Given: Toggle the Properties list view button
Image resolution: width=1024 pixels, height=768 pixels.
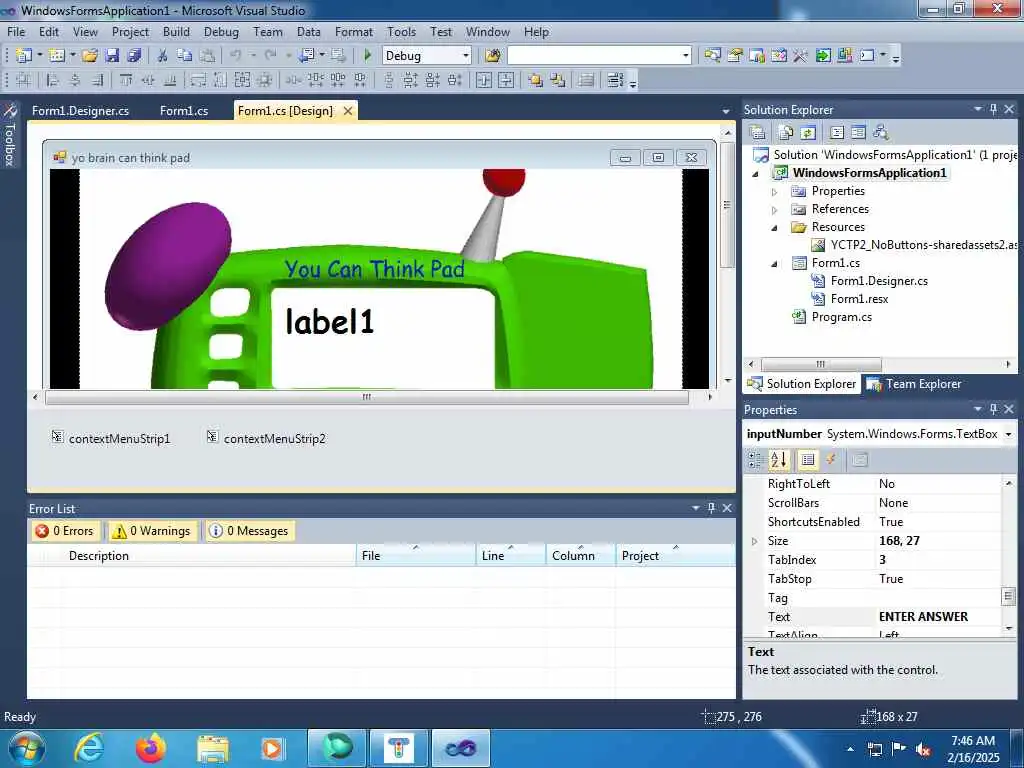Looking at the screenshot, I should 808,460.
